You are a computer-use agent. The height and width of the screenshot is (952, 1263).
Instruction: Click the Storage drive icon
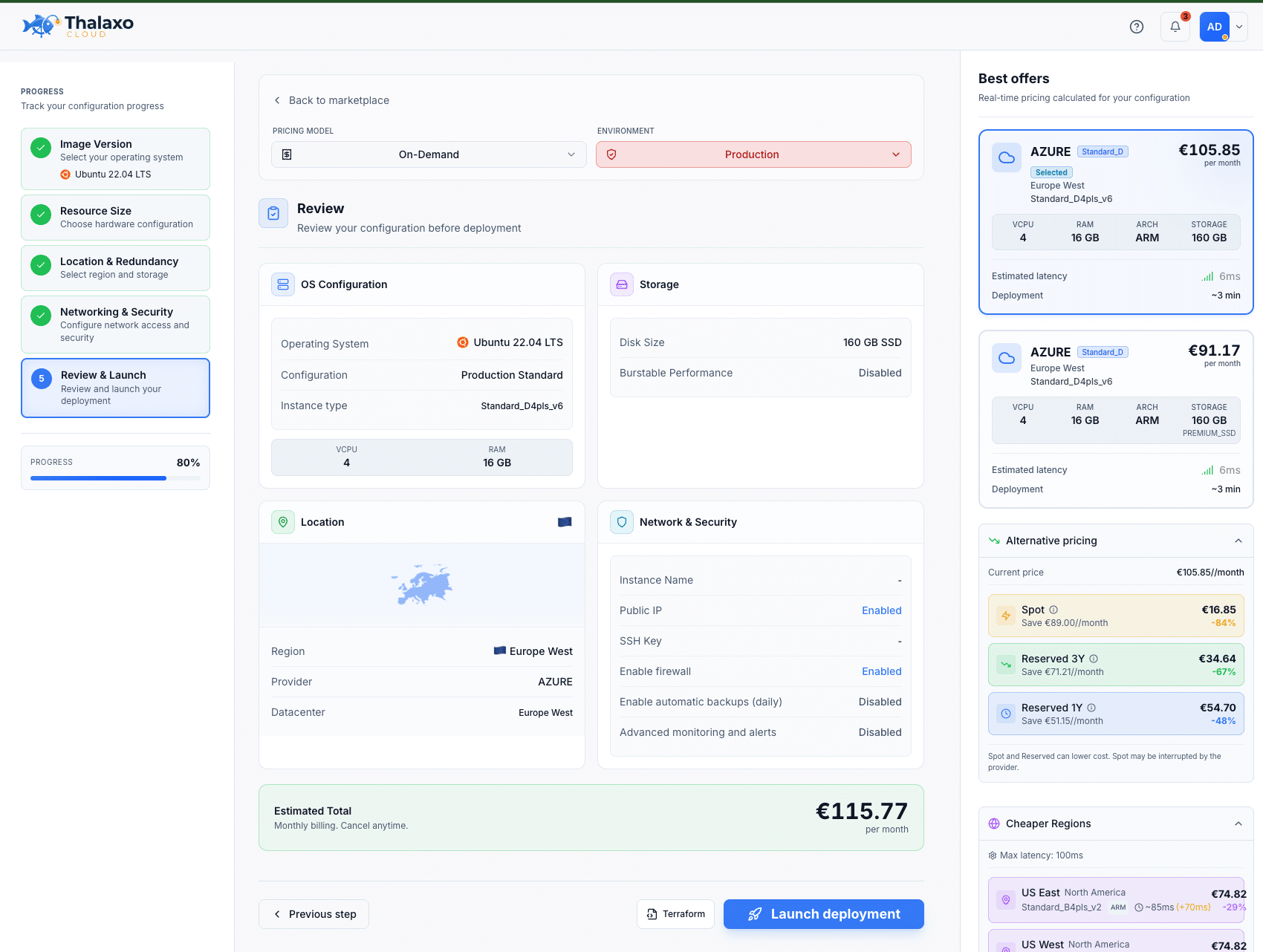point(622,284)
